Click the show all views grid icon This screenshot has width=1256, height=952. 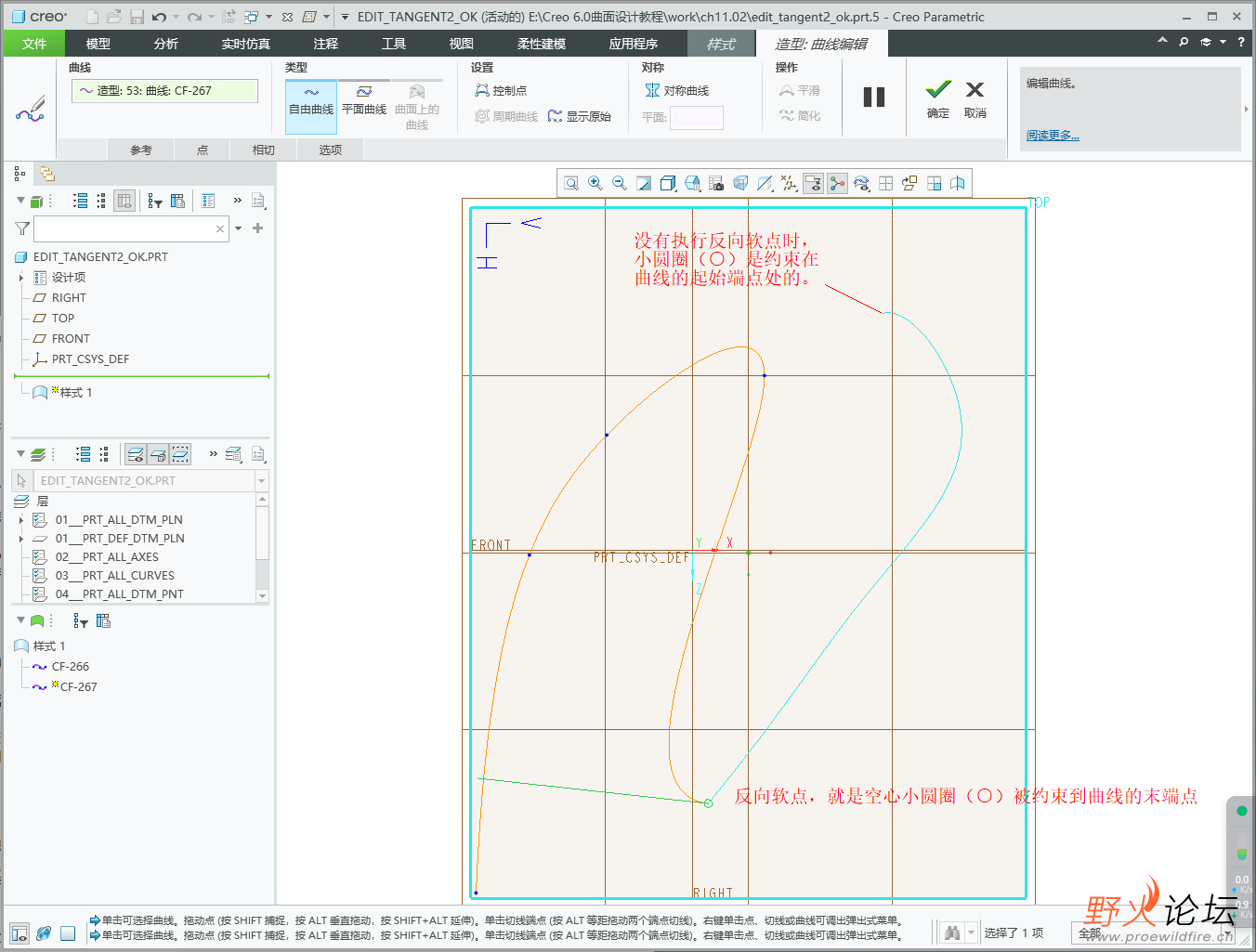885,183
